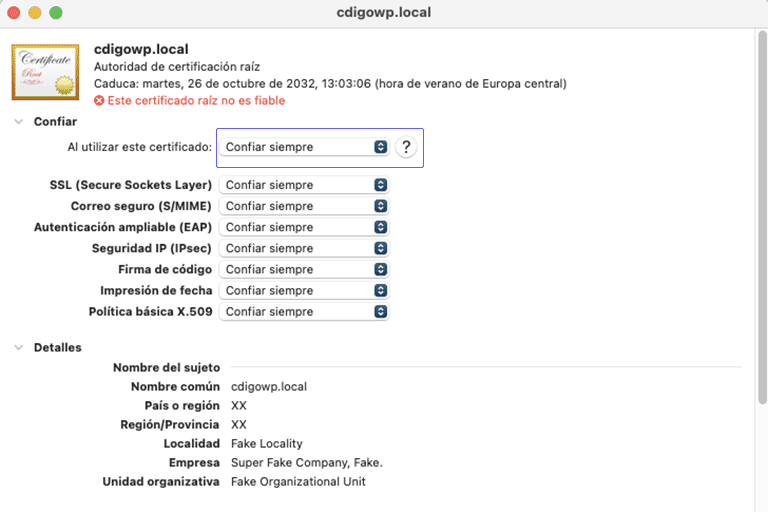Click the 'Caduca: martes, 26 de octubre' line

click(x=330, y=84)
